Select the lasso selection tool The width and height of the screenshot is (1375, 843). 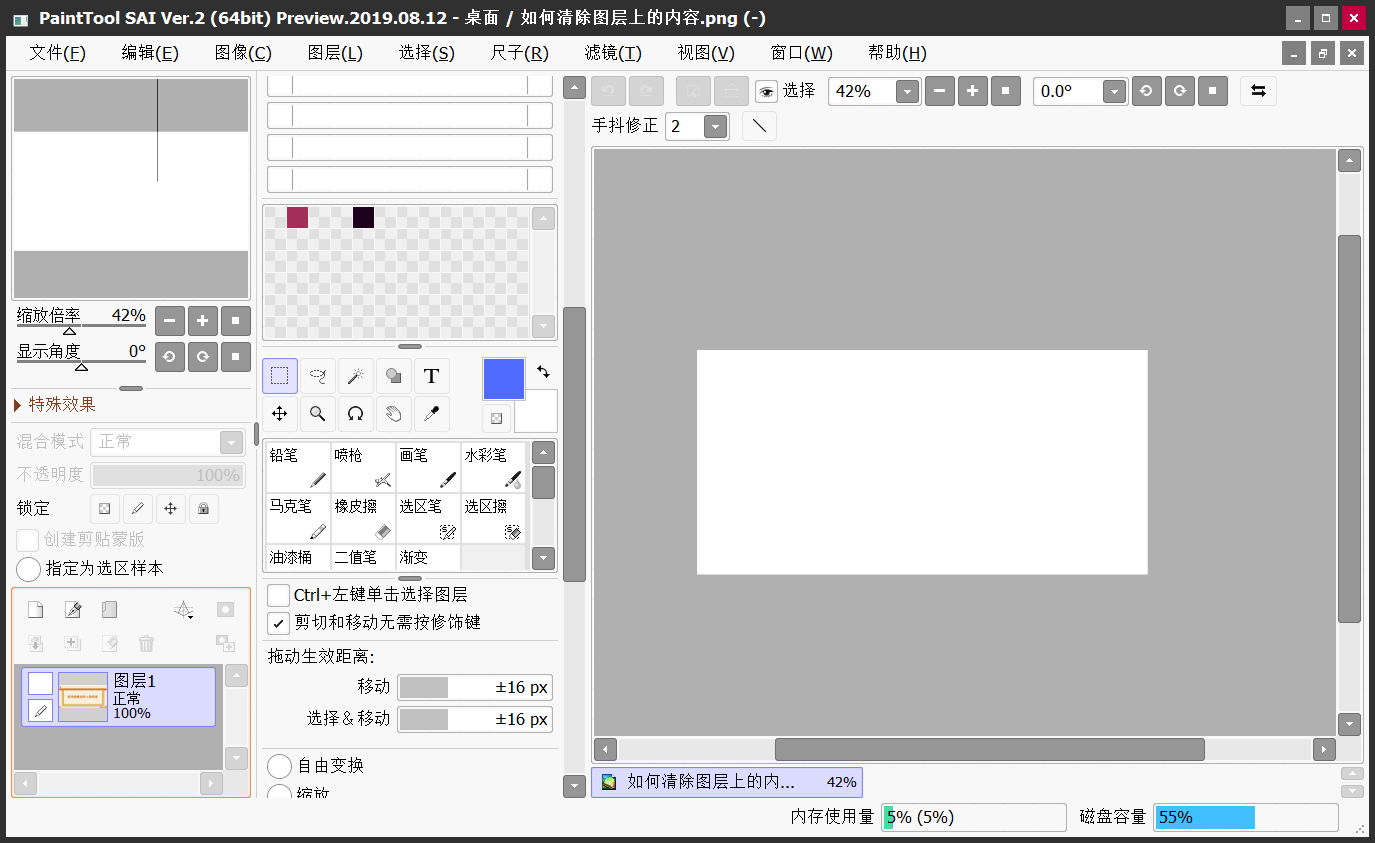click(318, 376)
